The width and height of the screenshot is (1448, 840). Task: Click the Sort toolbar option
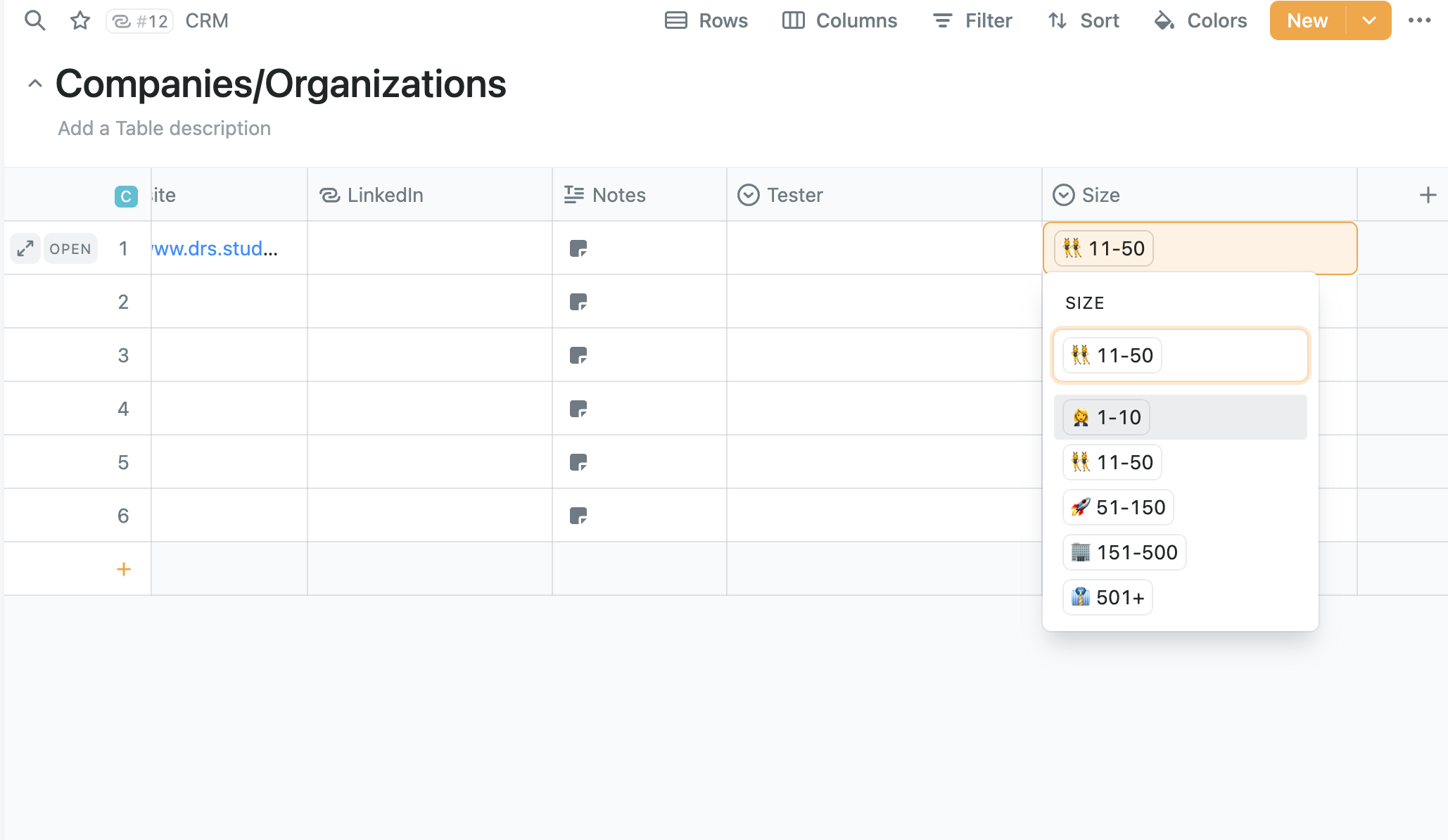click(x=1084, y=20)
